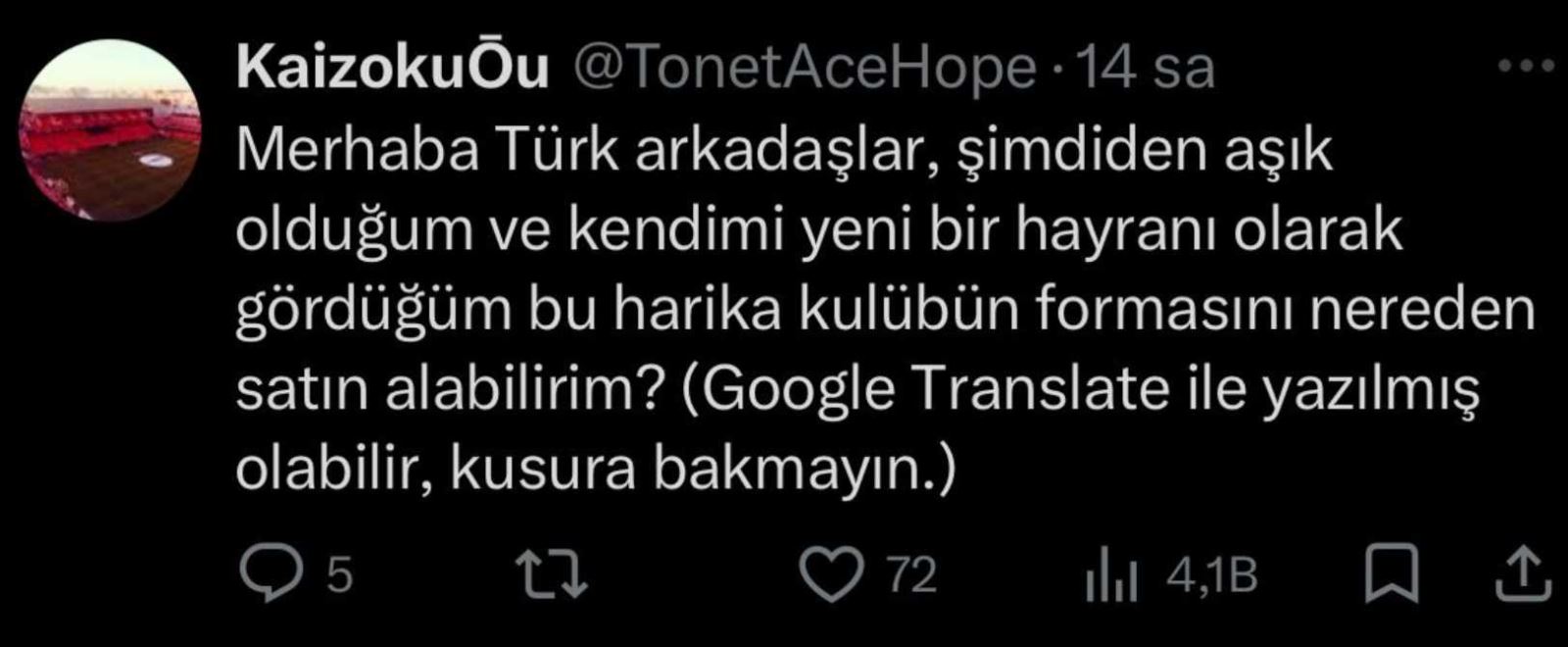The image size is (1568, 647).
Task: Open the KaizokuŌu stadium profile picture
Action: pyautogui.click(x=111, y=130)
